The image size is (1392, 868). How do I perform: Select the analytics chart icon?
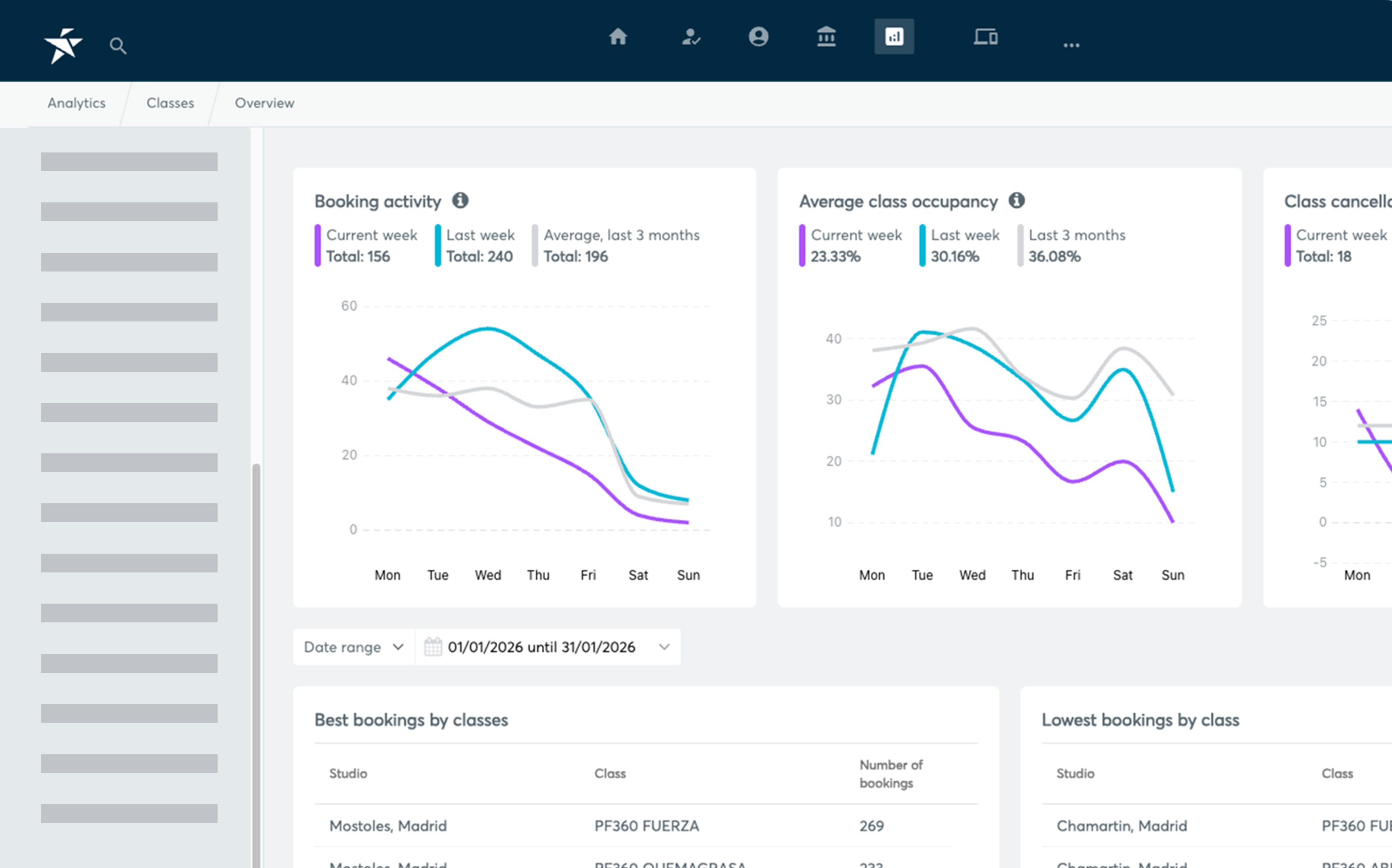pos(894,37)
